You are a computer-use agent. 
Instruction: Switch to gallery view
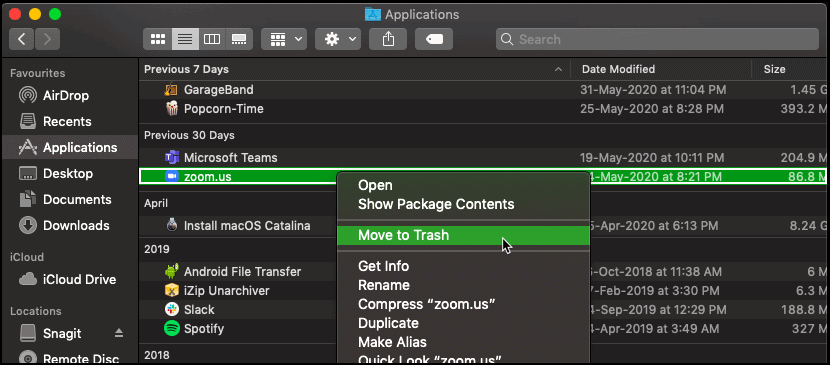(x=239, y=39)
